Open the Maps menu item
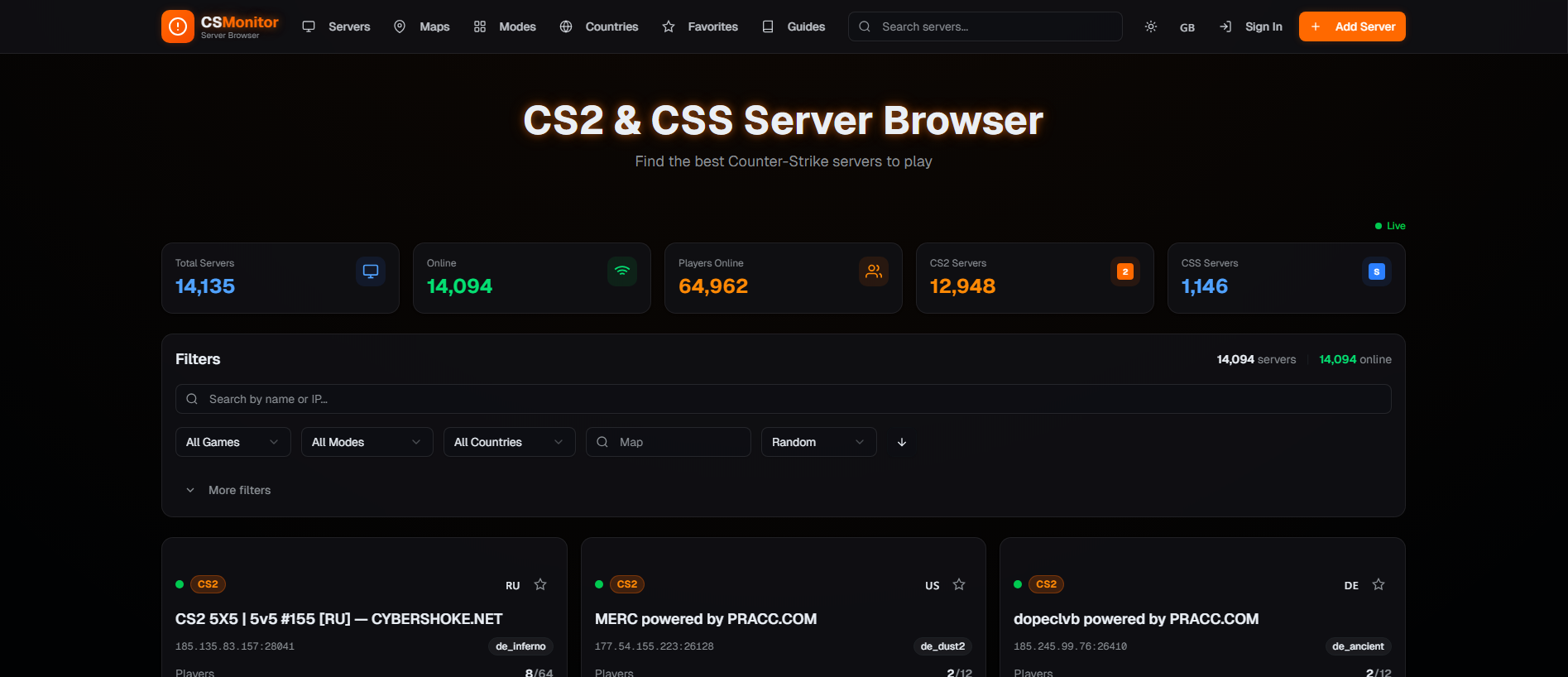Screen dimensions: 1568x677 tap(422, 26)
